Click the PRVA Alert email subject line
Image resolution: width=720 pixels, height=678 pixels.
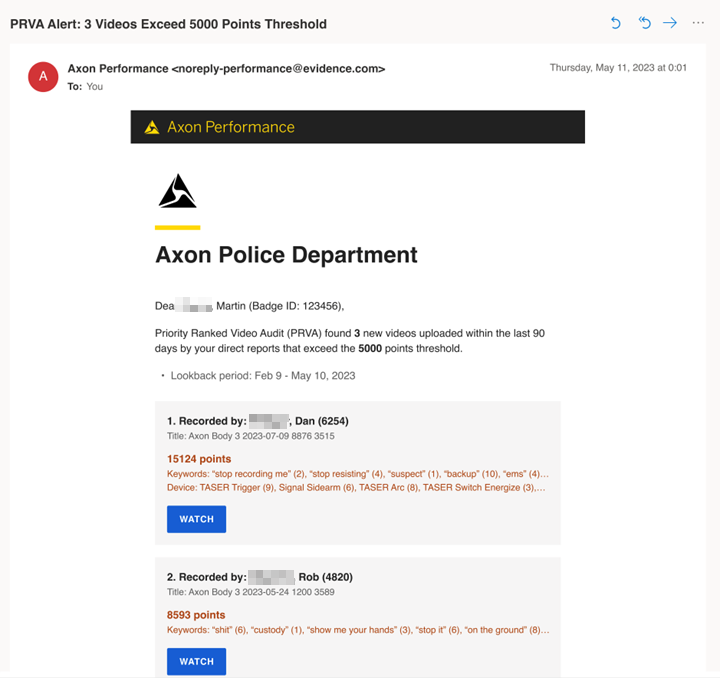coord(168,23)
